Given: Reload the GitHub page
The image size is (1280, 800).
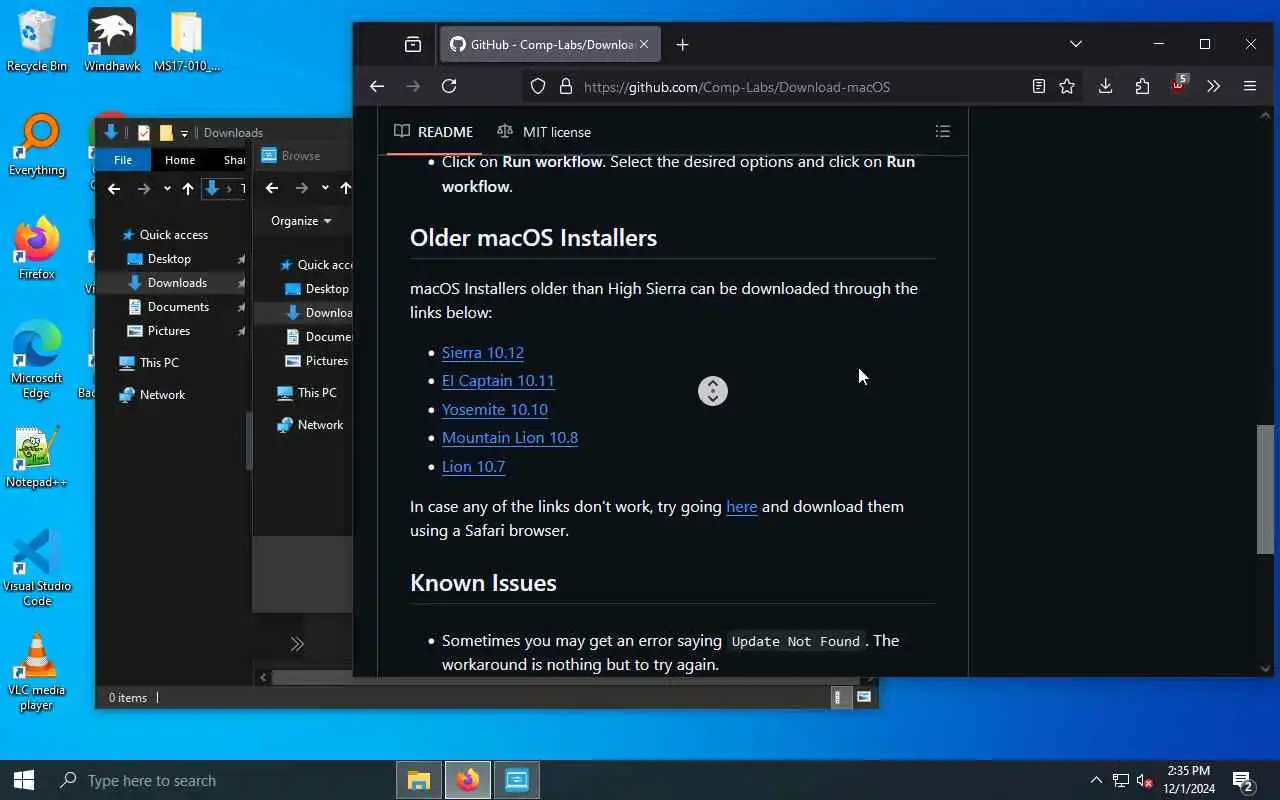Looking at the screenshot, I should tap(449, 87).
